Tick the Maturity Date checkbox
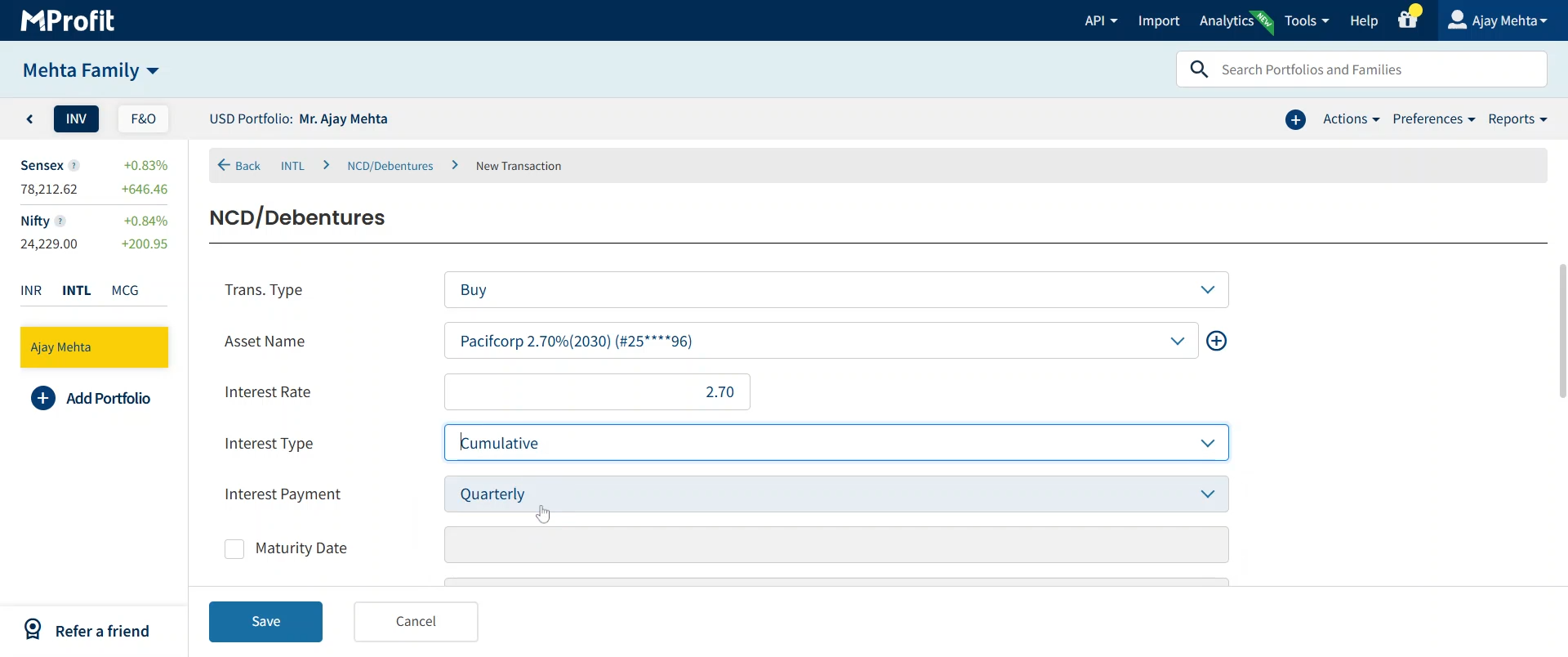This screenshot has width=1568, height=657. click(234, 549)
